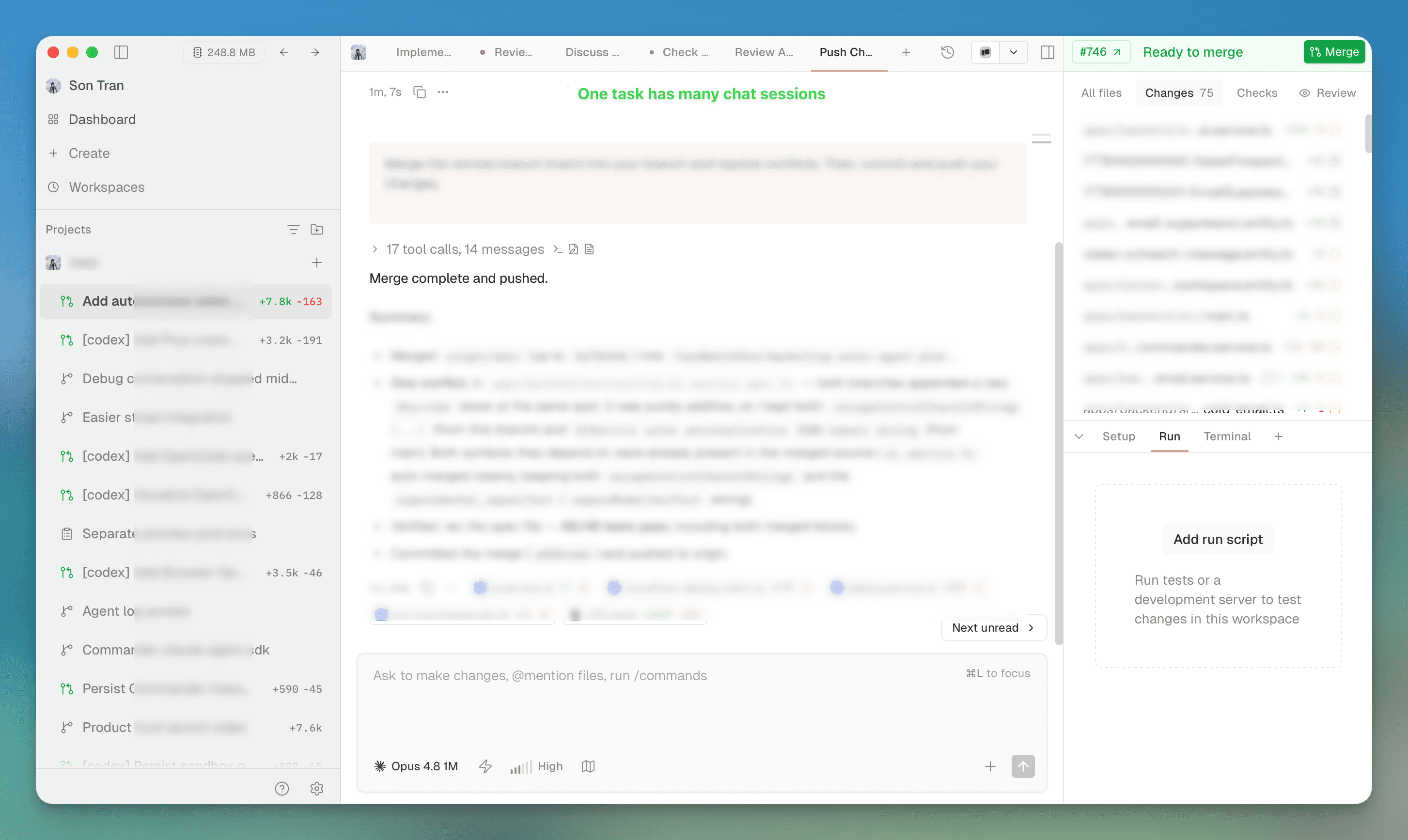Viewport: 1408px width, 840px height.
Task: Send the message with the up arrow
Action: click(x=1023, y=766)
